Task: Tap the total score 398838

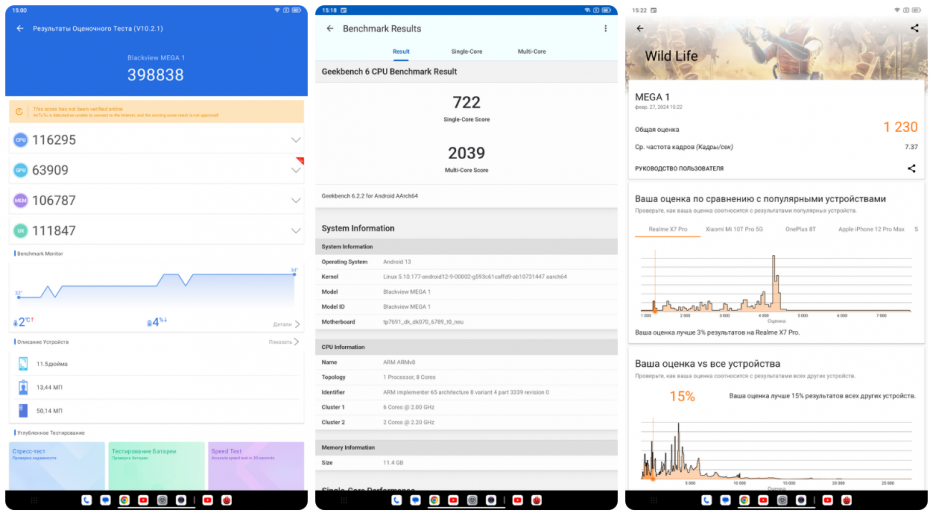Action: 155,75
